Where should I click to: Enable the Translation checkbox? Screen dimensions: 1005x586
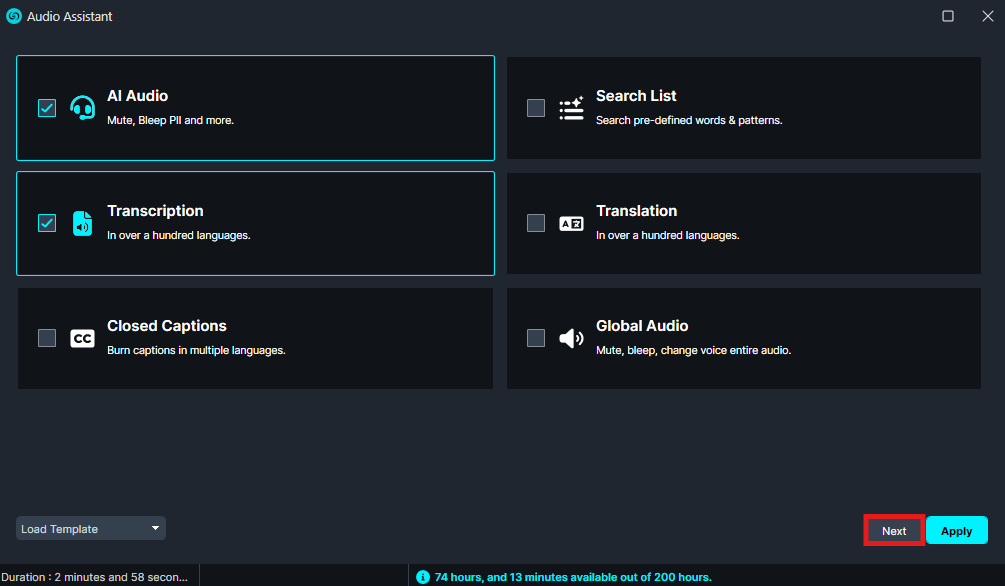[x=536, y=223]
